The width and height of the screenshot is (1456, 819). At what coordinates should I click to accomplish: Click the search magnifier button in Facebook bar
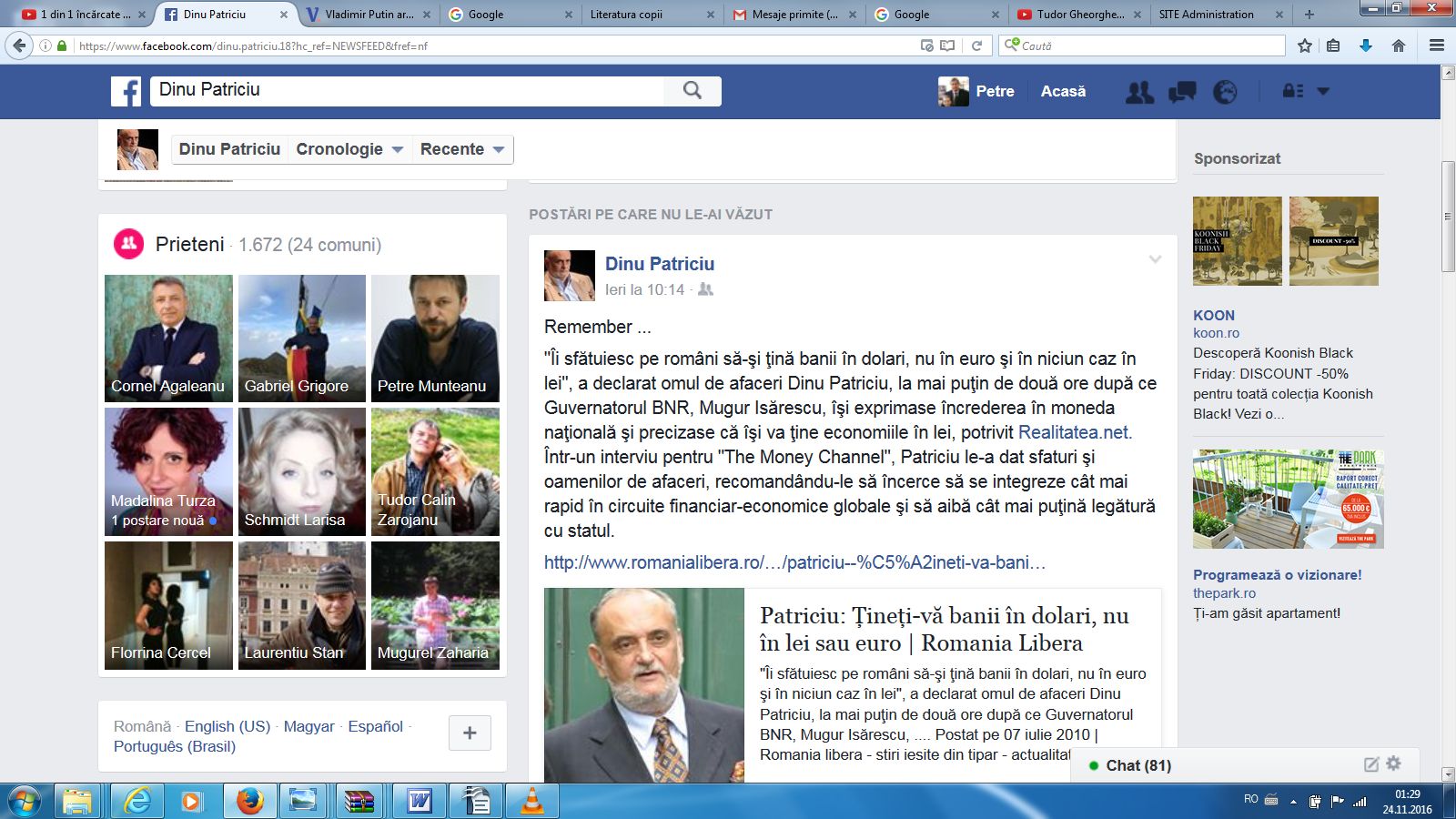click(693, 90)
